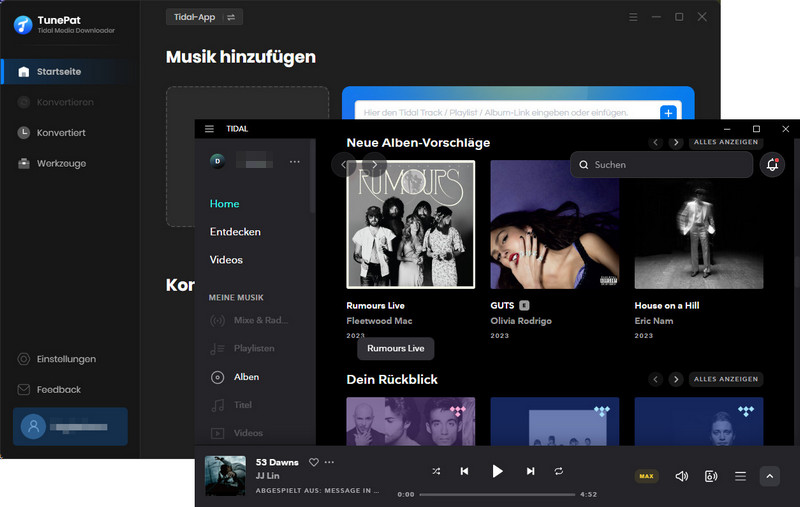800x507 pixels.
Task: Click the TIDAL profile avatar
Action: click(x=217, y=161)
